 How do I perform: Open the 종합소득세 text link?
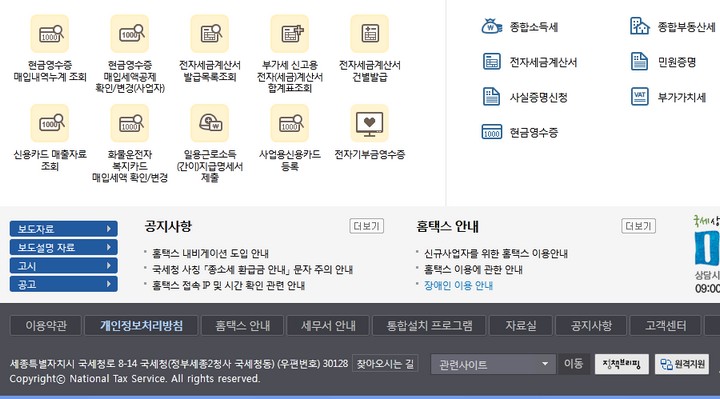point(534,27)
